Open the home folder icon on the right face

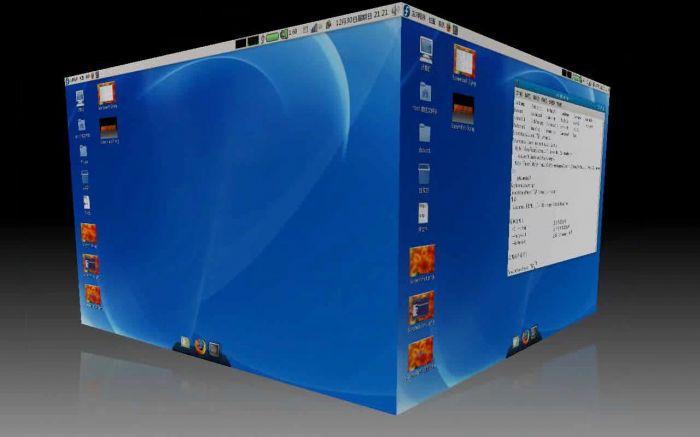(x=425, y=94)
